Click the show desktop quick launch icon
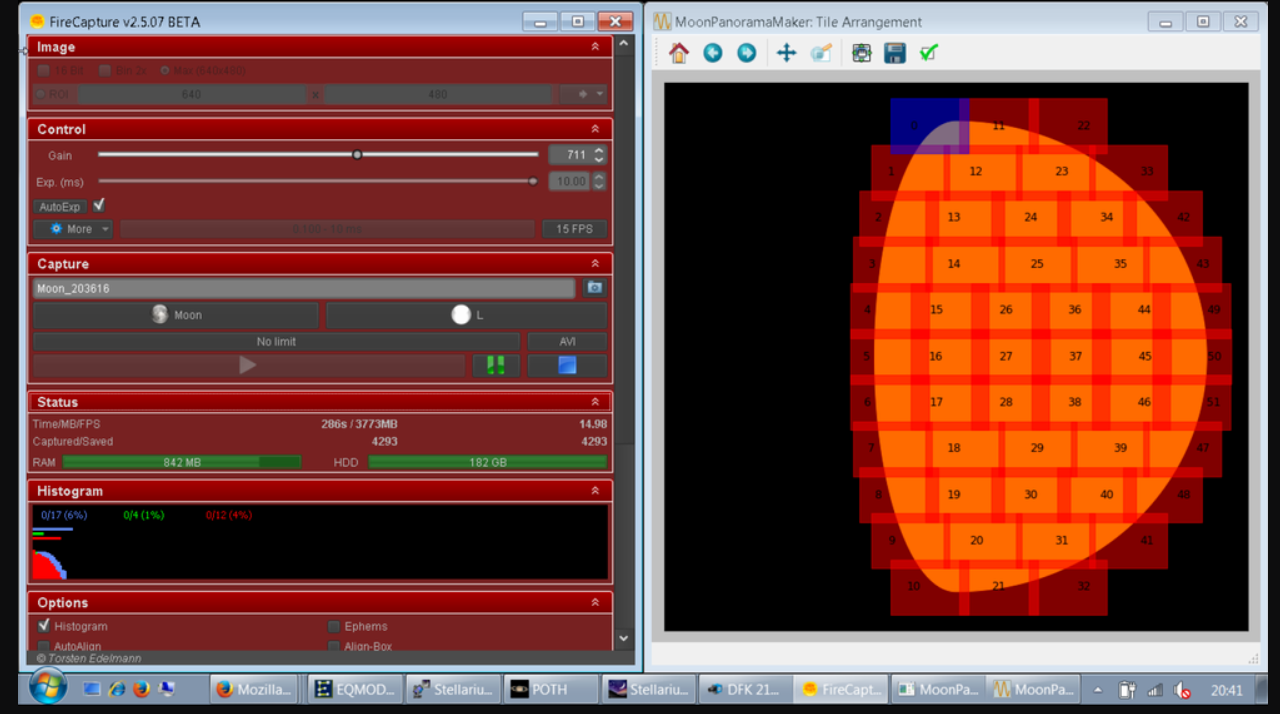 point(166,689)
